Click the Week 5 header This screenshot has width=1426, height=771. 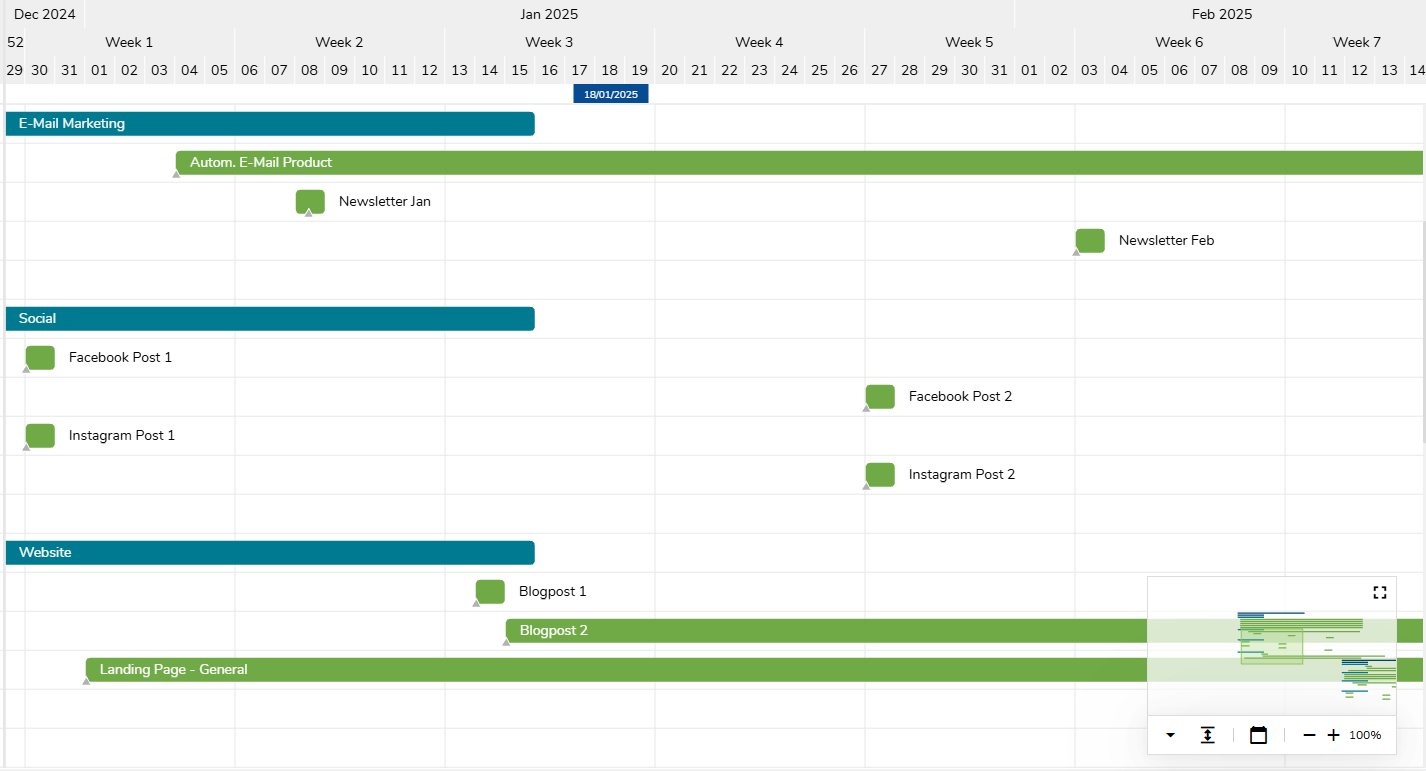point(969,42)
